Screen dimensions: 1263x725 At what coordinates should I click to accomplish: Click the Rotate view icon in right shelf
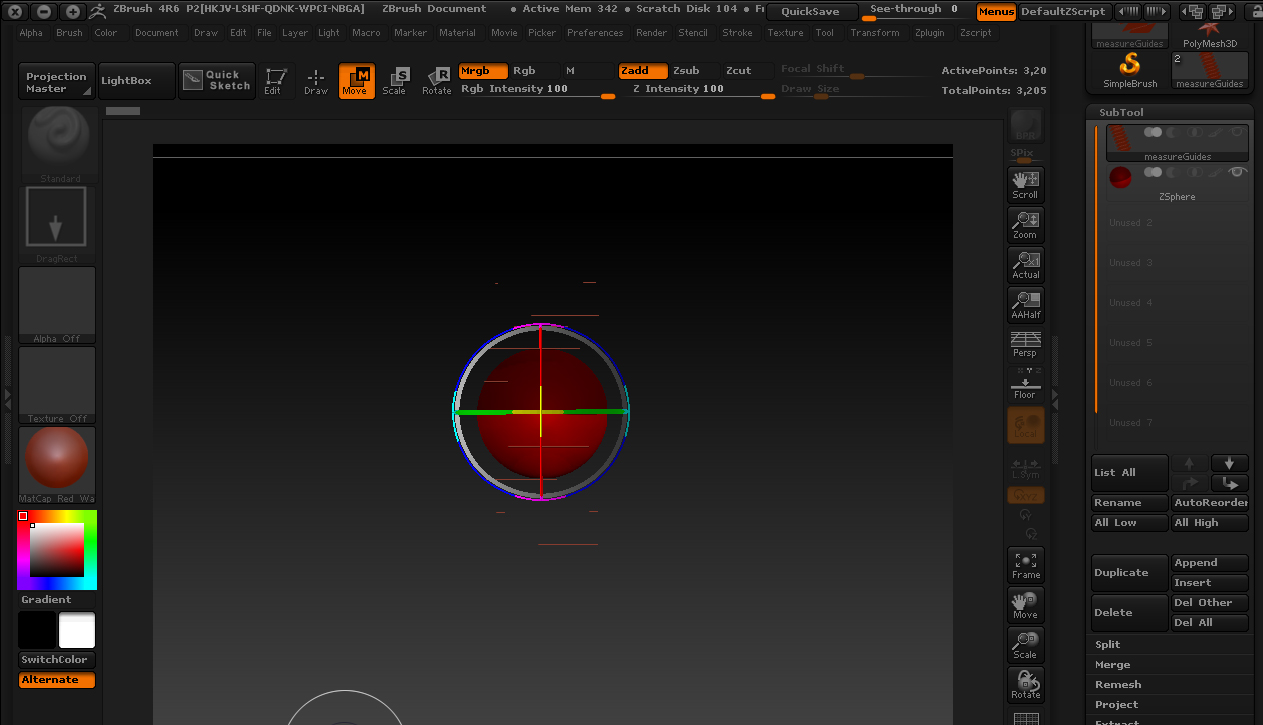click(x=1025, y=685)
